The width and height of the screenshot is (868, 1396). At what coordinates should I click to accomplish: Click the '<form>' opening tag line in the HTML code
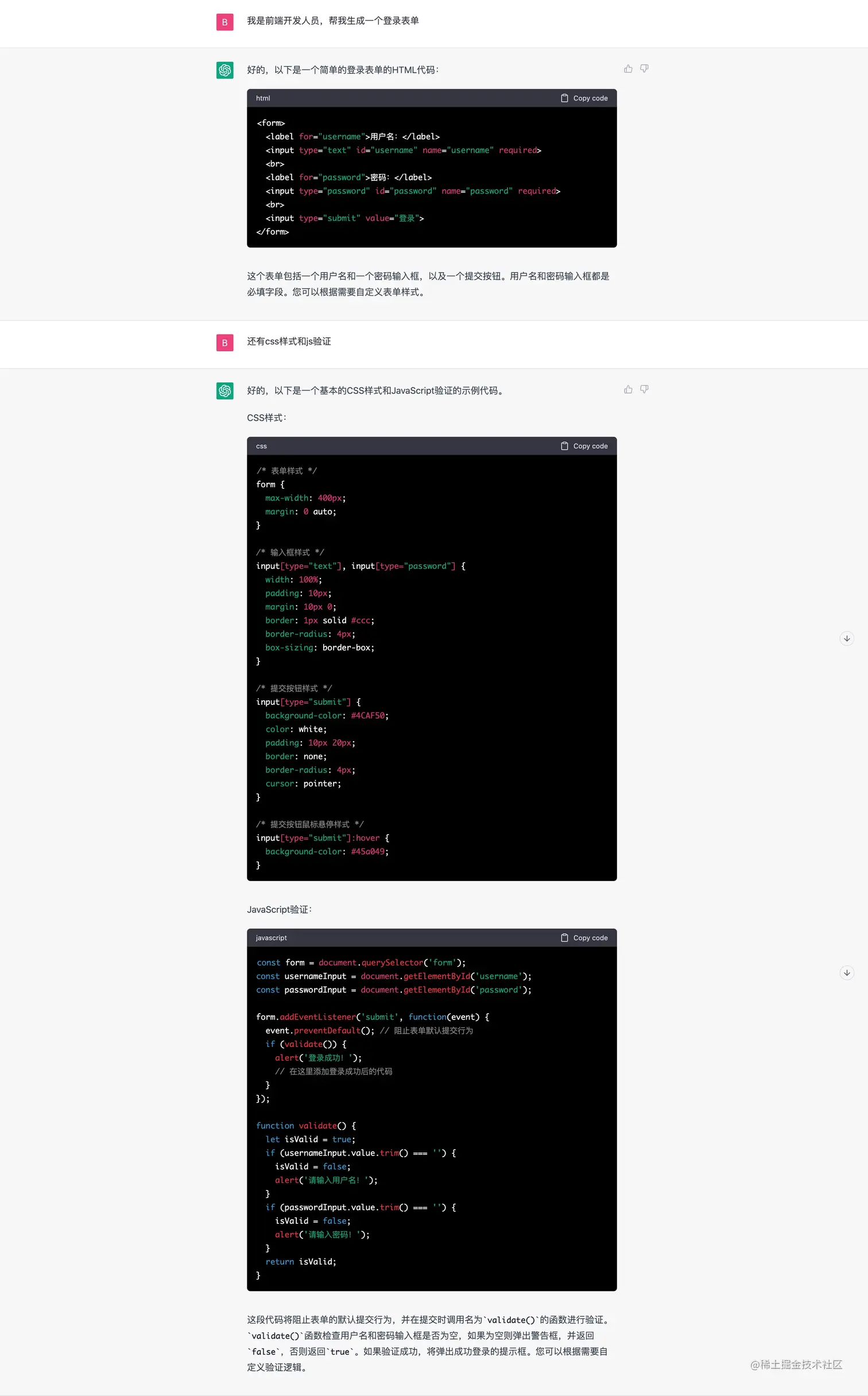pyautogui.click(x=270, y=123)
